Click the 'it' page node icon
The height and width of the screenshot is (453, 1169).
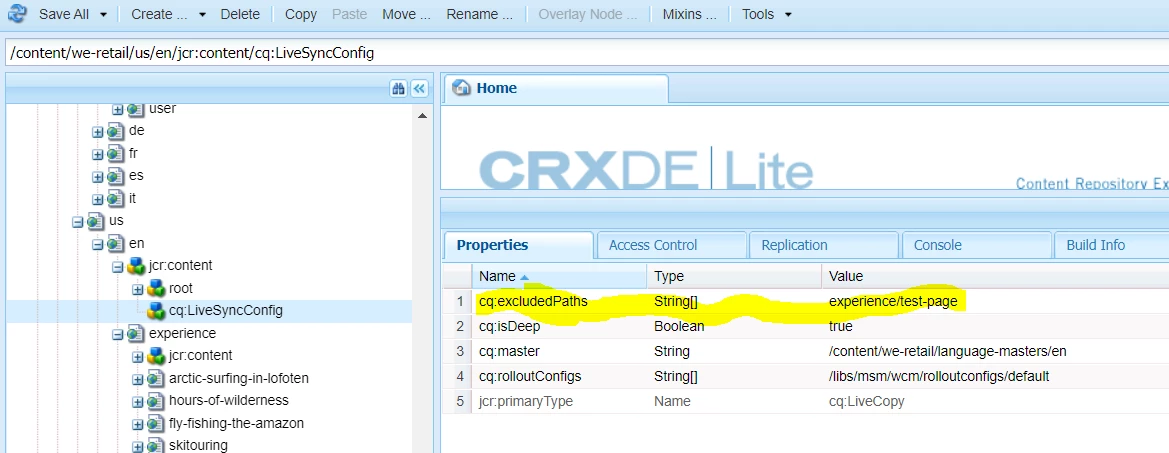click(116, 199)
